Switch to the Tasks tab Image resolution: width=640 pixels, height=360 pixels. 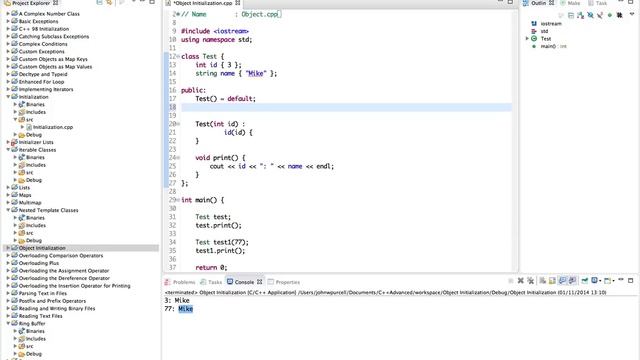point(211,282)
